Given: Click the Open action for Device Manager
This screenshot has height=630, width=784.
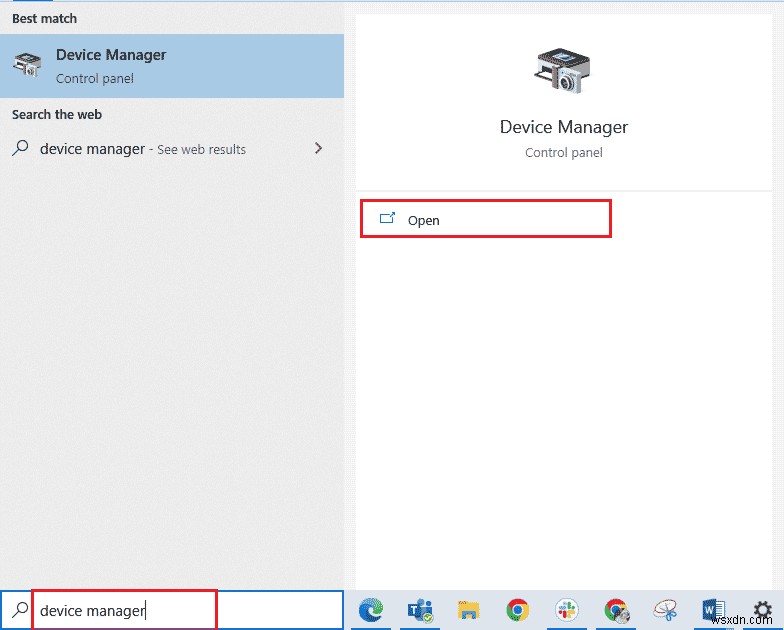Looking at the screenshot, I should pos(486,219).
